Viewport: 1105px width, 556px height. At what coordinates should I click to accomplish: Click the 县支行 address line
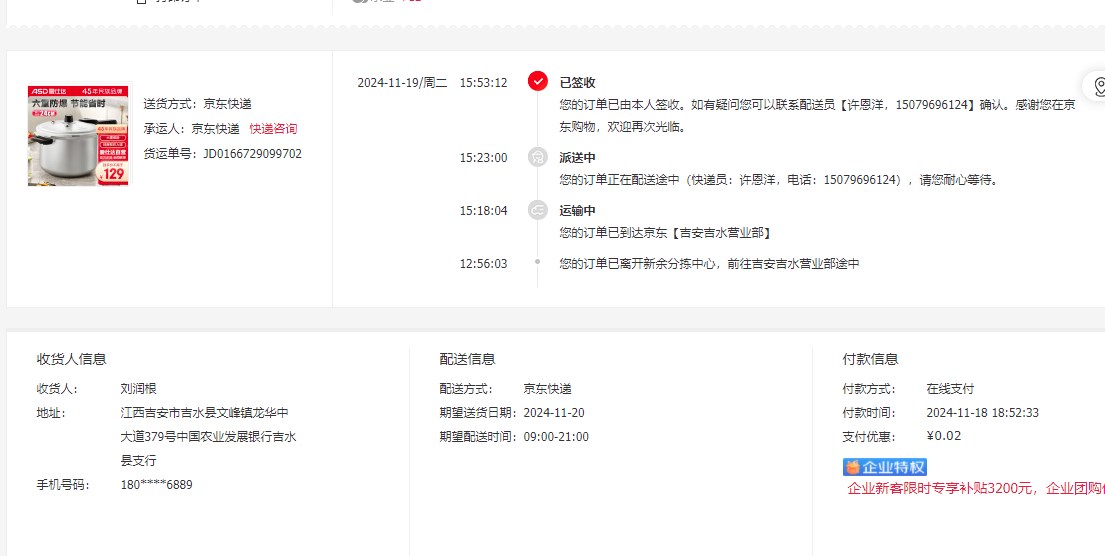pos(138,461)
